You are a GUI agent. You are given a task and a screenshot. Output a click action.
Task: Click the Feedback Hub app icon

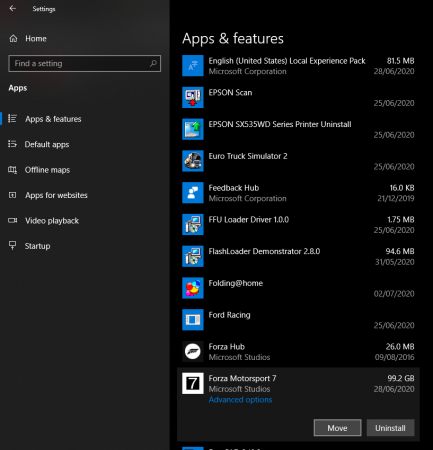193,193
